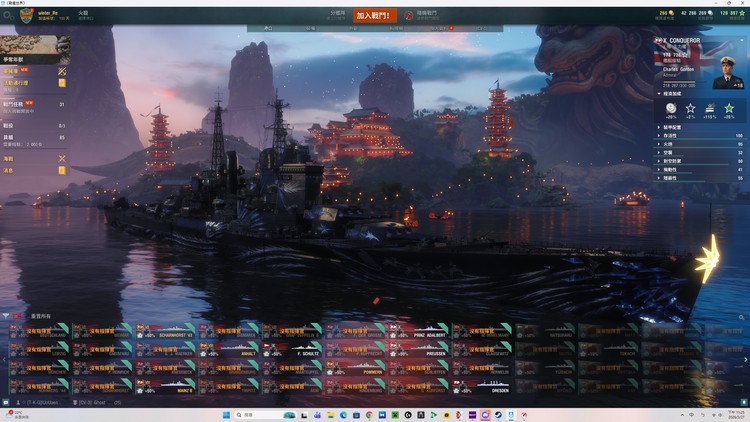Viewport: 750px width, 422px height.
Task: Open the 分艦隊 division tab at top
Action: [338, 15]
